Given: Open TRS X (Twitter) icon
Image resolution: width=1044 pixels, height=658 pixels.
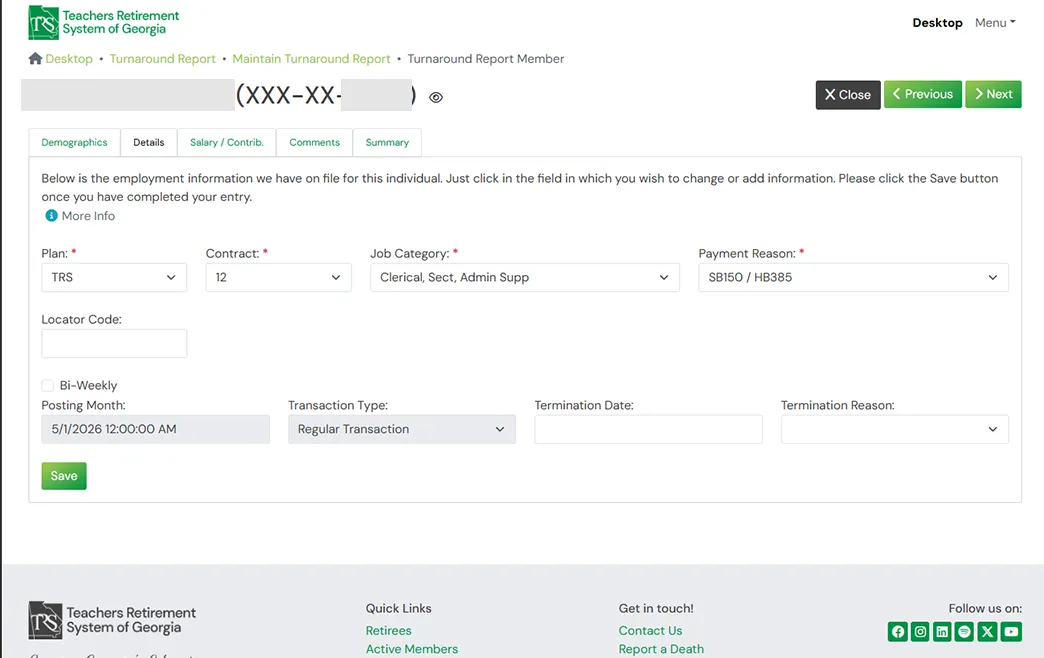Looking at the screenshot, I should 987,631.
